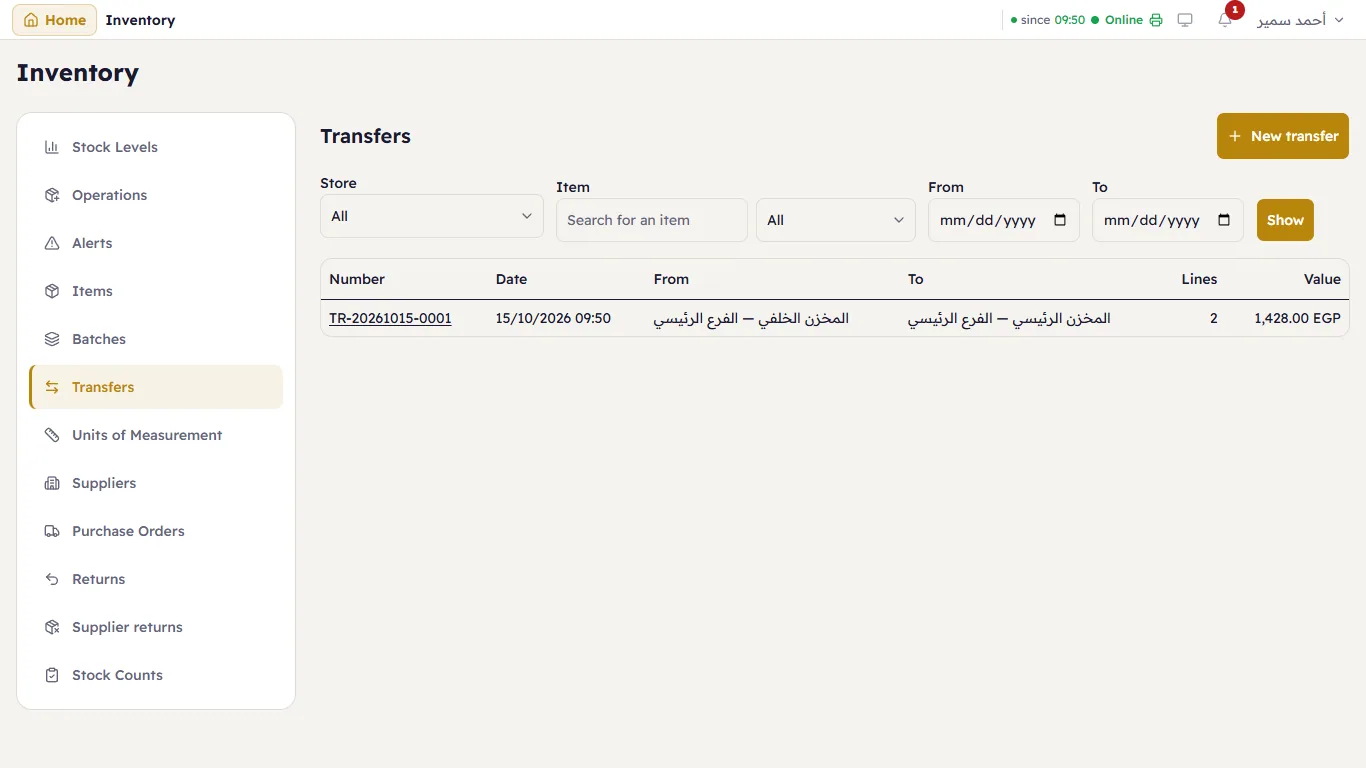Open the item filter dropdown beside search

[836, 220]
